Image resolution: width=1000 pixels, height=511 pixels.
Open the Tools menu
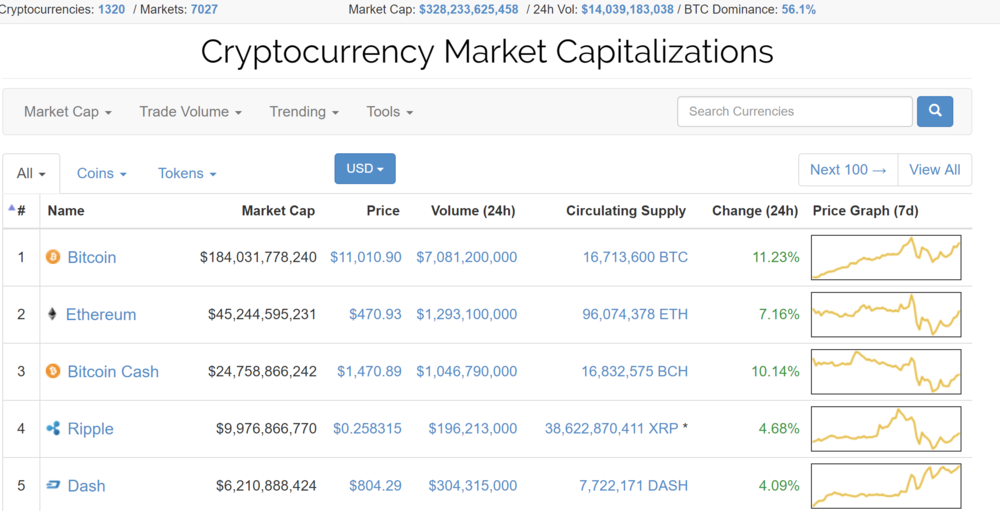389,112
